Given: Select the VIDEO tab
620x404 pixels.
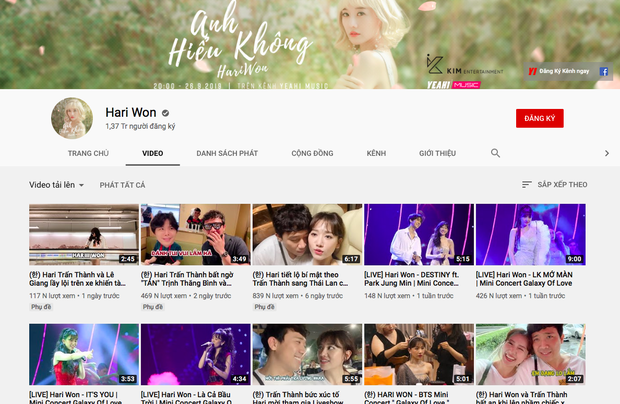Looking at the screenshot, I should coord(153,153).
